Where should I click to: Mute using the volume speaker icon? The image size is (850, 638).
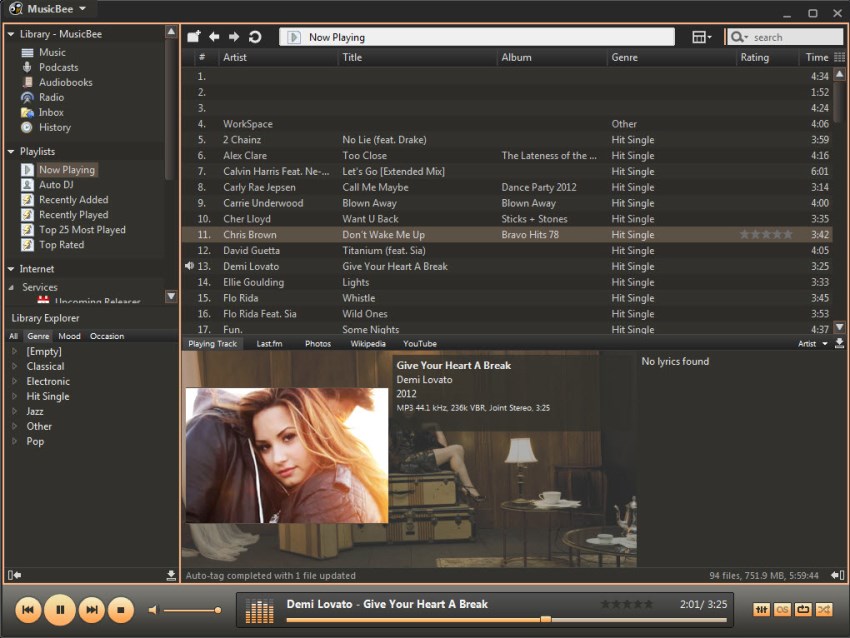(153, 609)
